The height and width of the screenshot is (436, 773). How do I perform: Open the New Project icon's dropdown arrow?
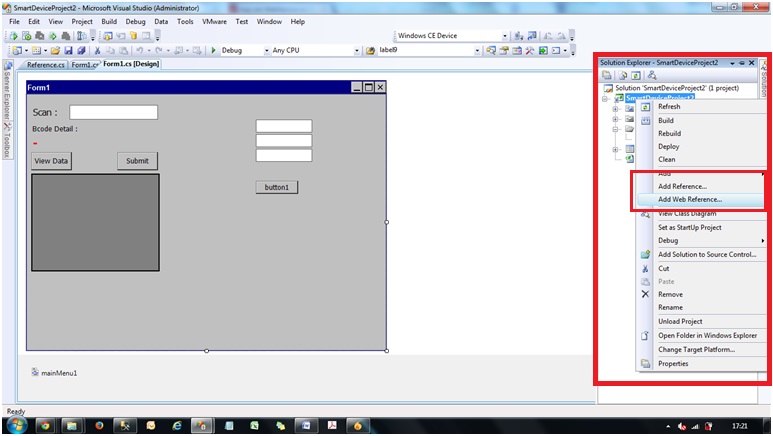pos(26,51)
